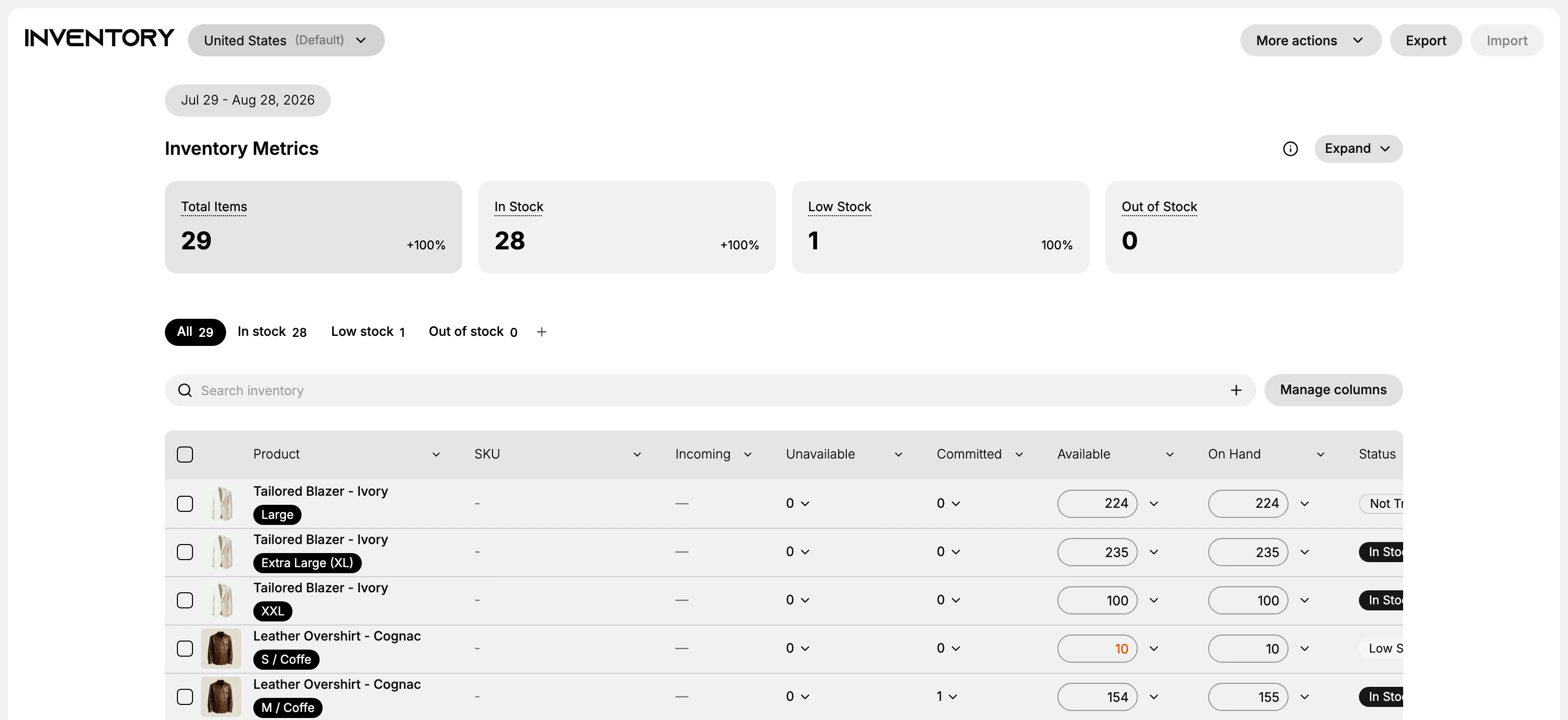
Task: Select the Total Items metric card
Action: coord(313,227)
